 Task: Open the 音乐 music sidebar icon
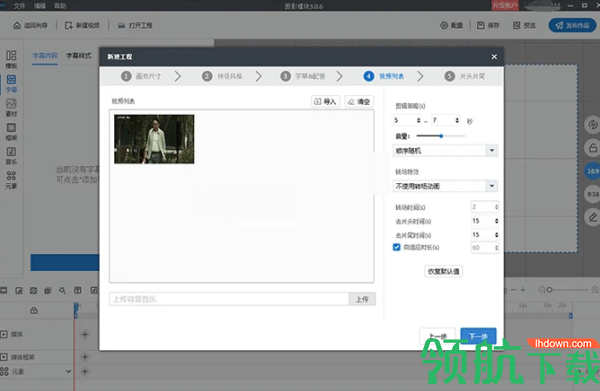pos(11,156)
